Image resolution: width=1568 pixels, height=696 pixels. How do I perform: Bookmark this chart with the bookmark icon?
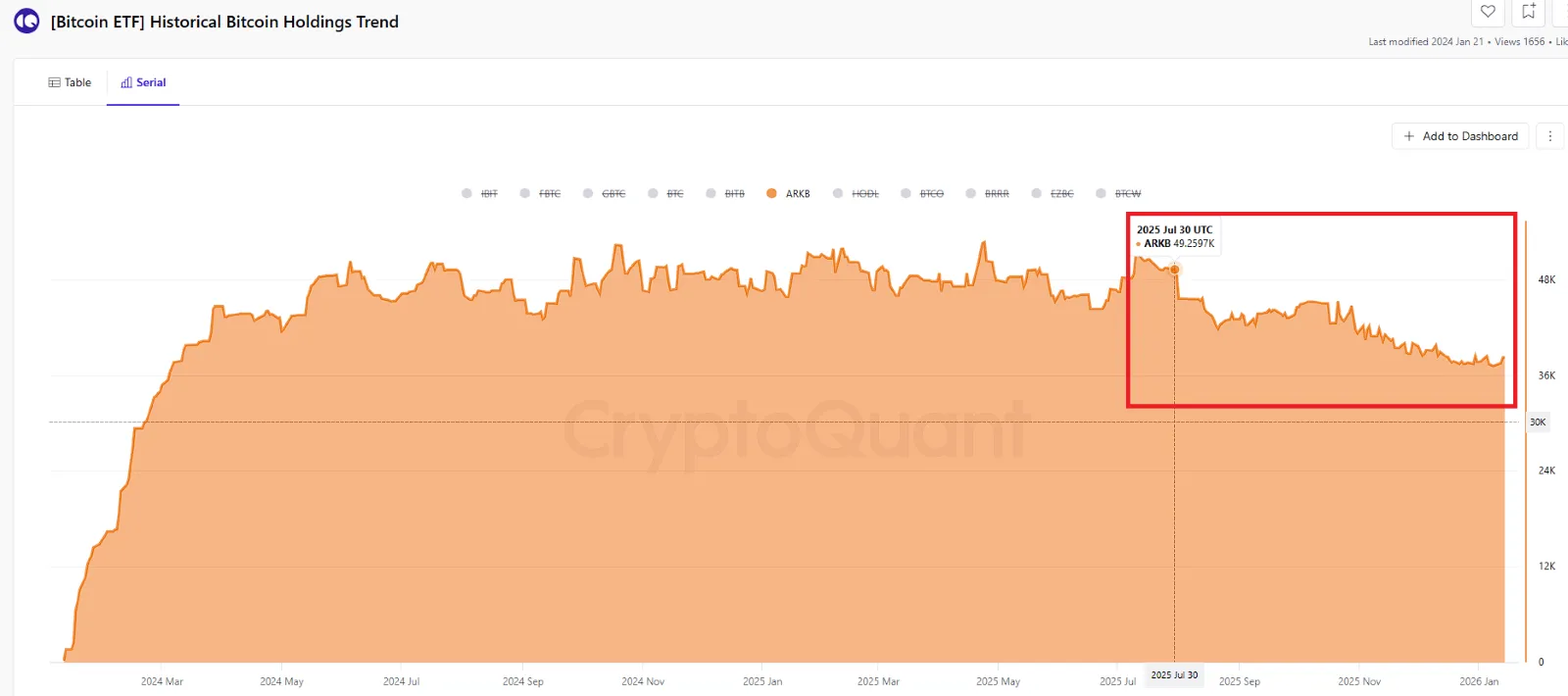[x=1528, y=12]
